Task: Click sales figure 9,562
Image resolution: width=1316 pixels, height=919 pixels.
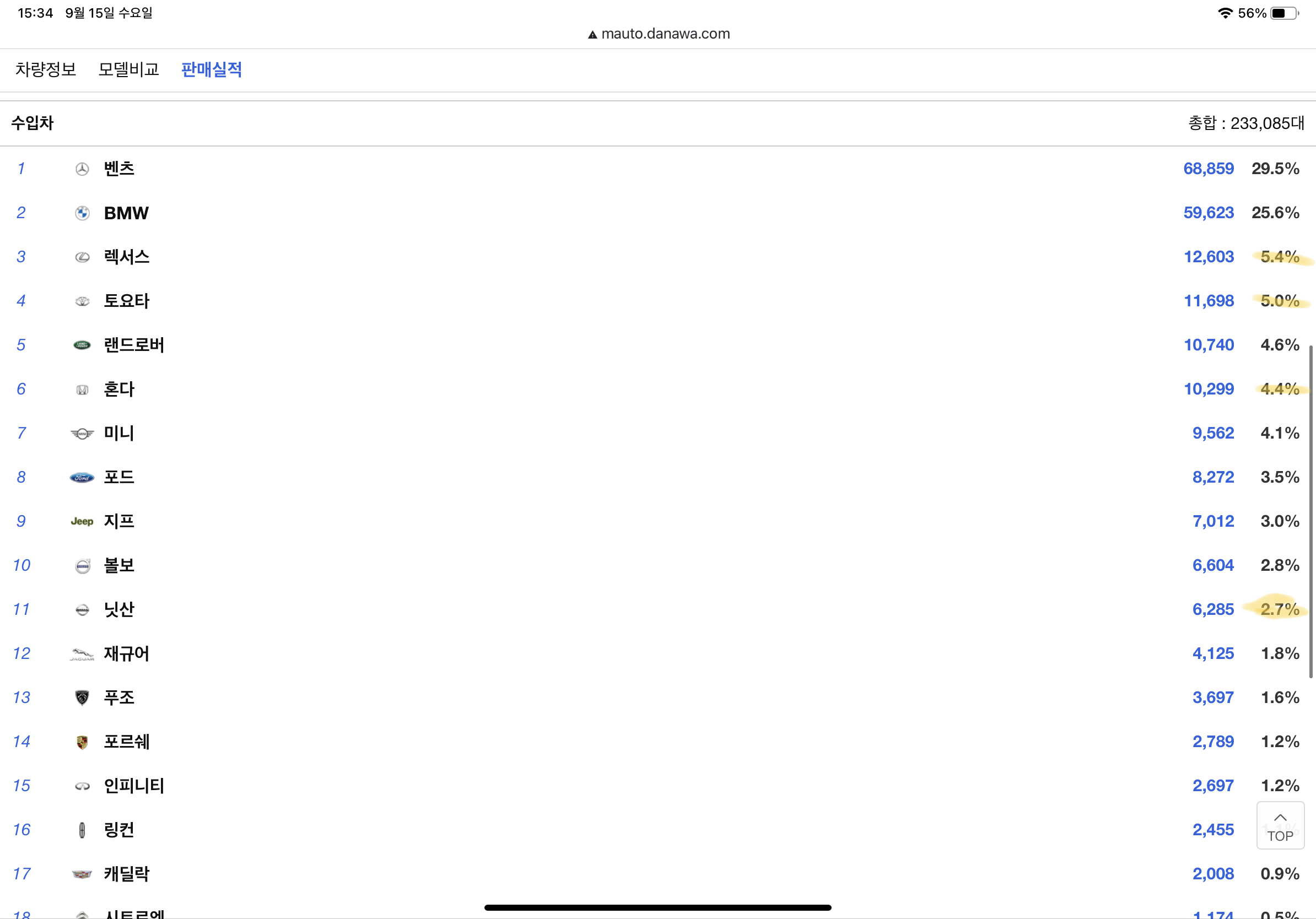Action: click(1213, 433)
